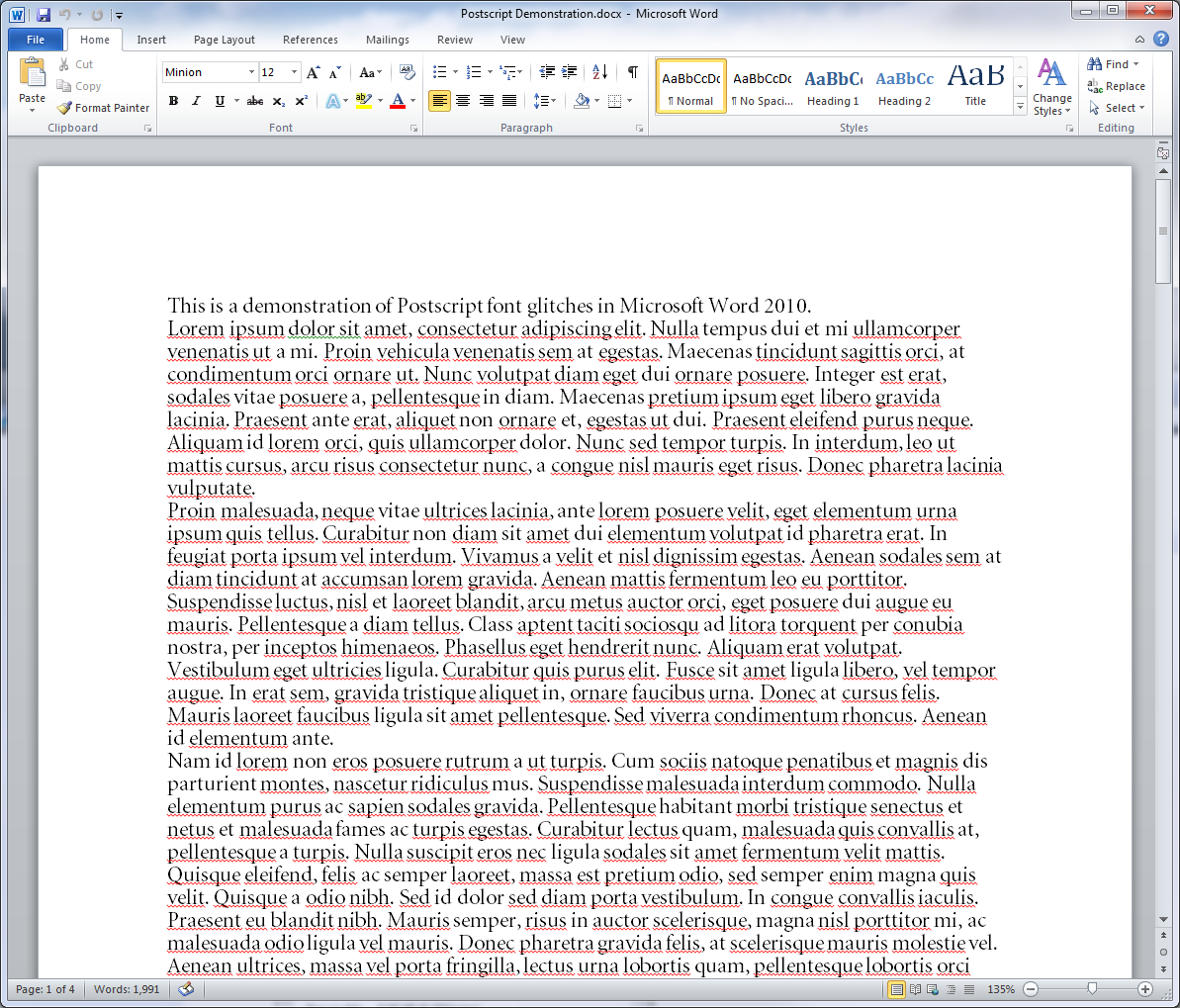Apply the Heading 1 style

[x=833, y=87]
